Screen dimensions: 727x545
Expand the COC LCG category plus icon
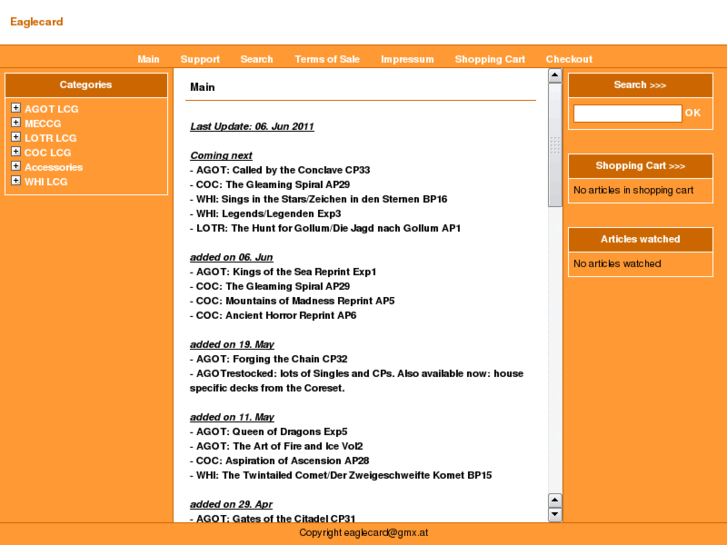(x=16, y=152)
